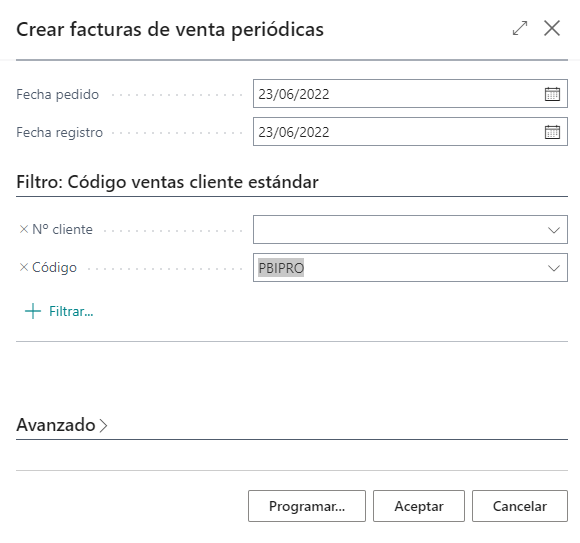
Task: Remove the Nº cliente filter
Action: coord(24,229)
